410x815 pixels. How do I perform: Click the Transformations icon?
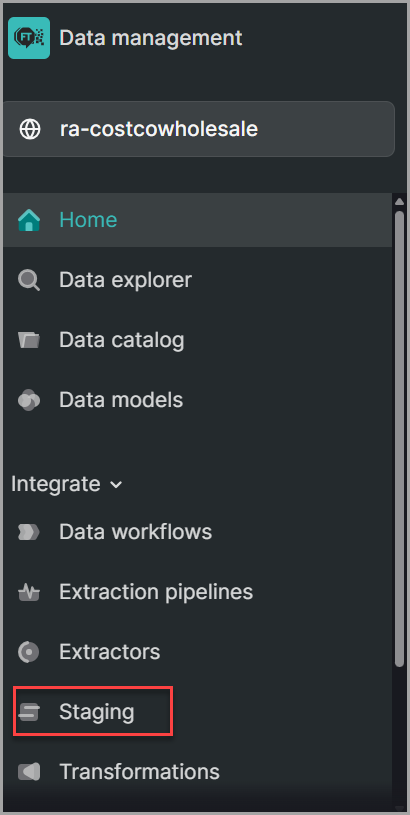click(29, 772)
